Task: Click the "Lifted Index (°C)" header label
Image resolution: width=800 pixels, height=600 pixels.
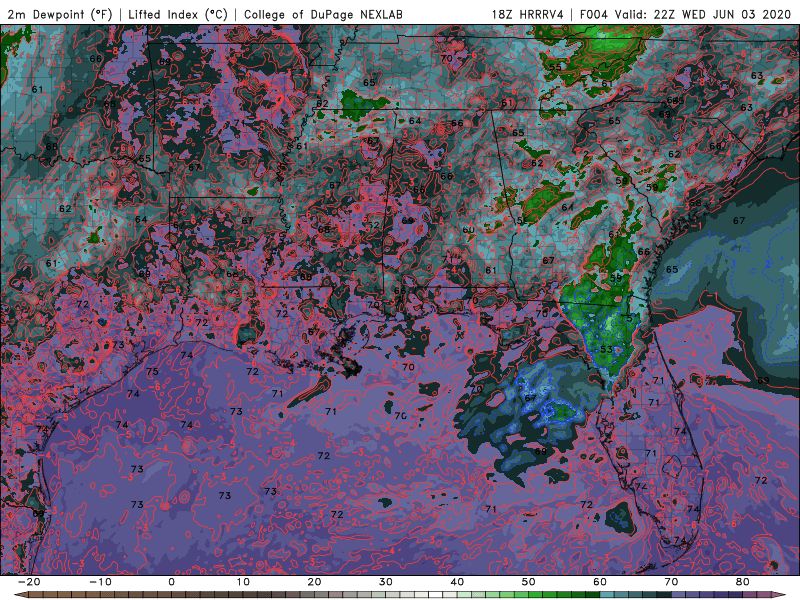Action: [x=178, y=14]
